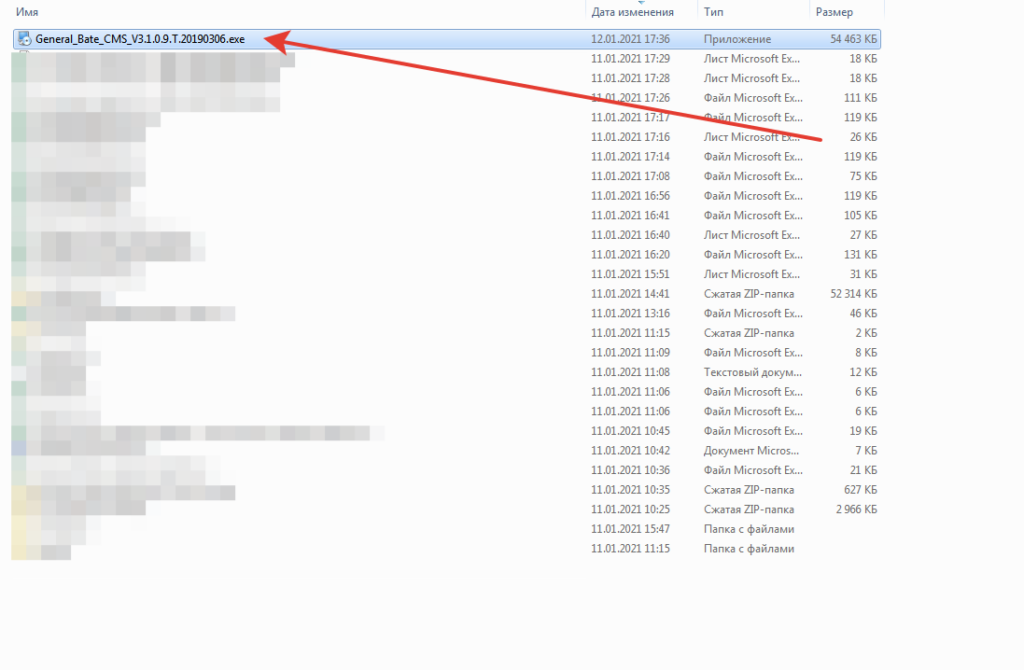Click the size value 75 КБ
This screenshot has width=1024, height=670.
click(863, 176)
